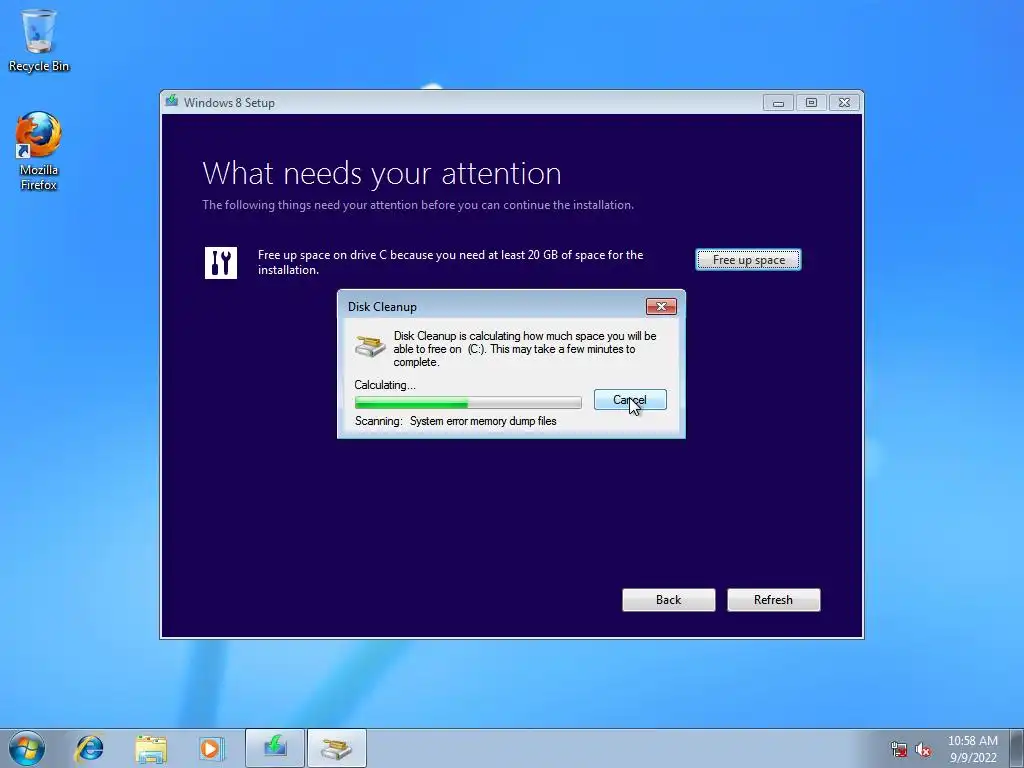Click the network status tray icon
The image size is (1024, 768).
899,749
